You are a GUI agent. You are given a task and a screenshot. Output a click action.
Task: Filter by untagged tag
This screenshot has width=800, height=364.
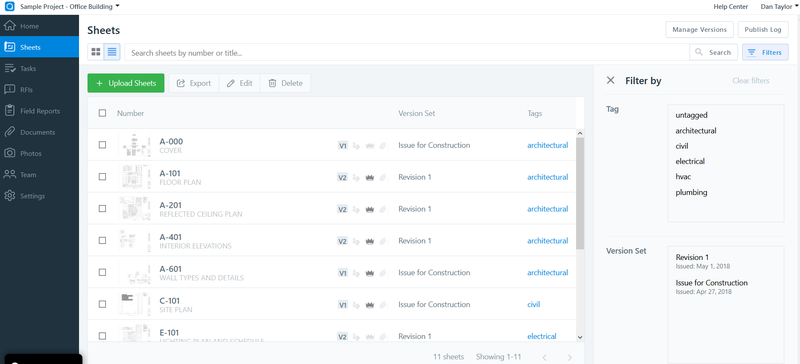tap(691, 115)
